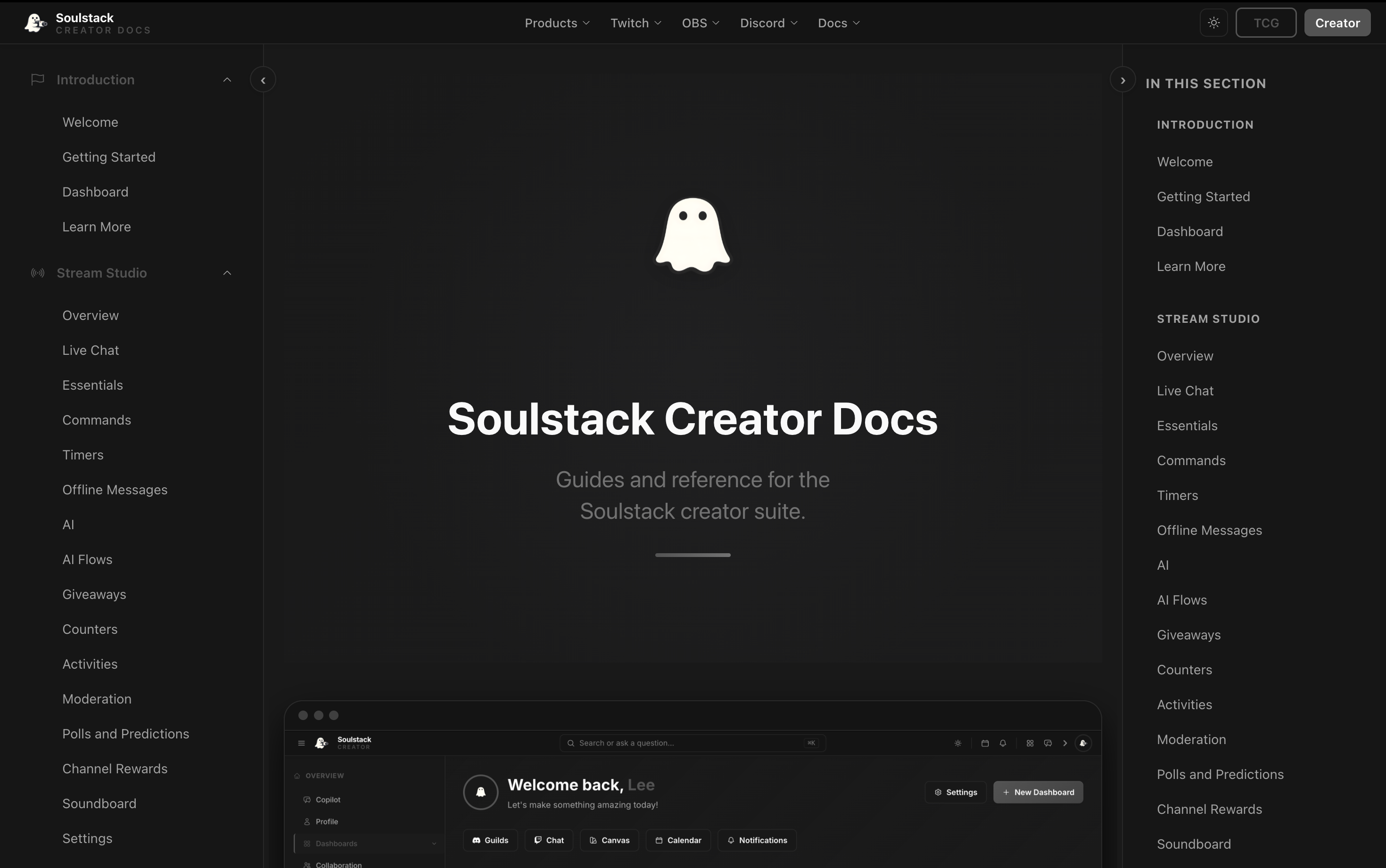
Task: Jump to Welcome in In This Section
Action: (1185, 162)
